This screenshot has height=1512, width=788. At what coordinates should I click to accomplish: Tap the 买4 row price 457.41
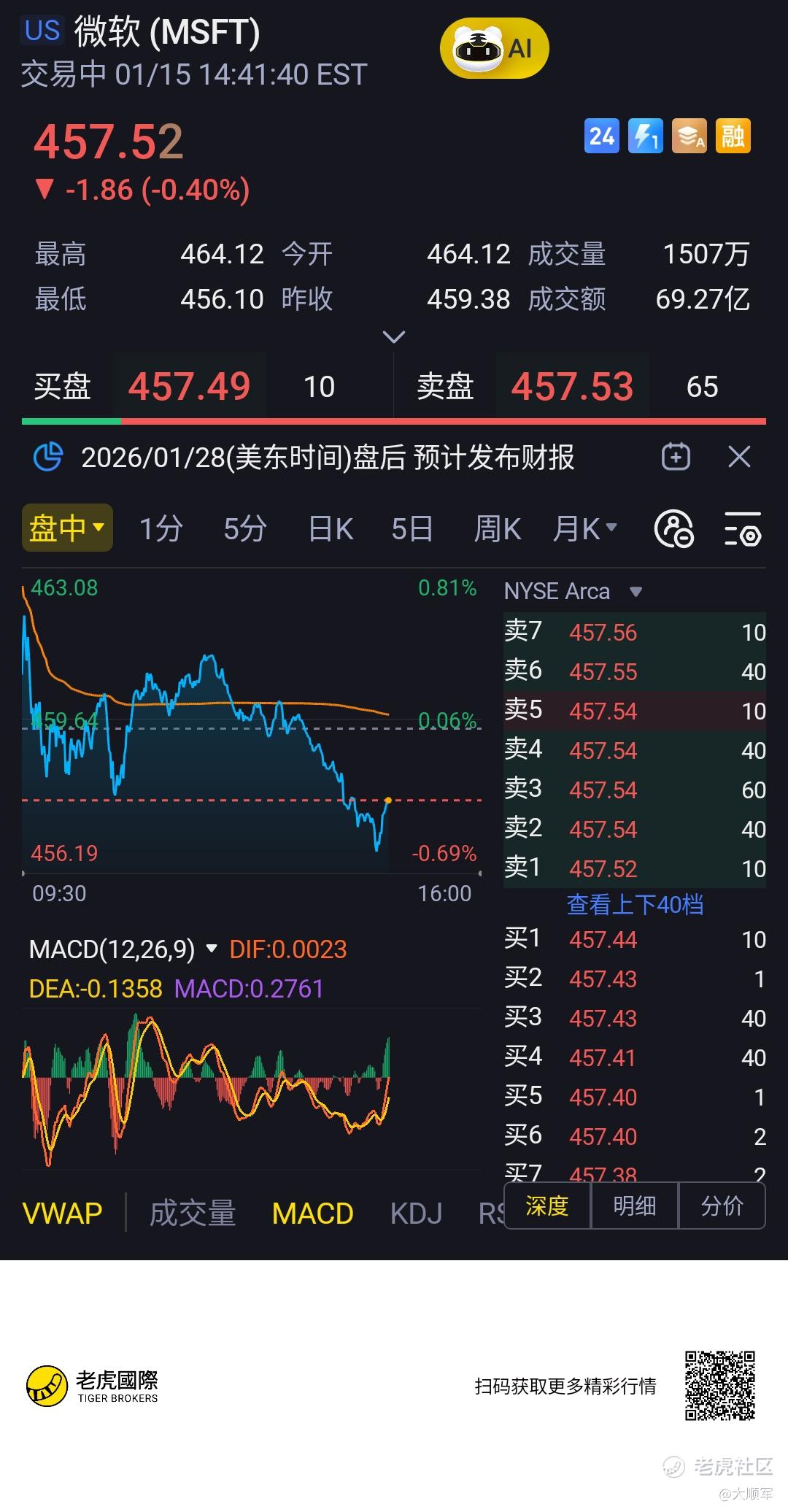point(603,1057)
